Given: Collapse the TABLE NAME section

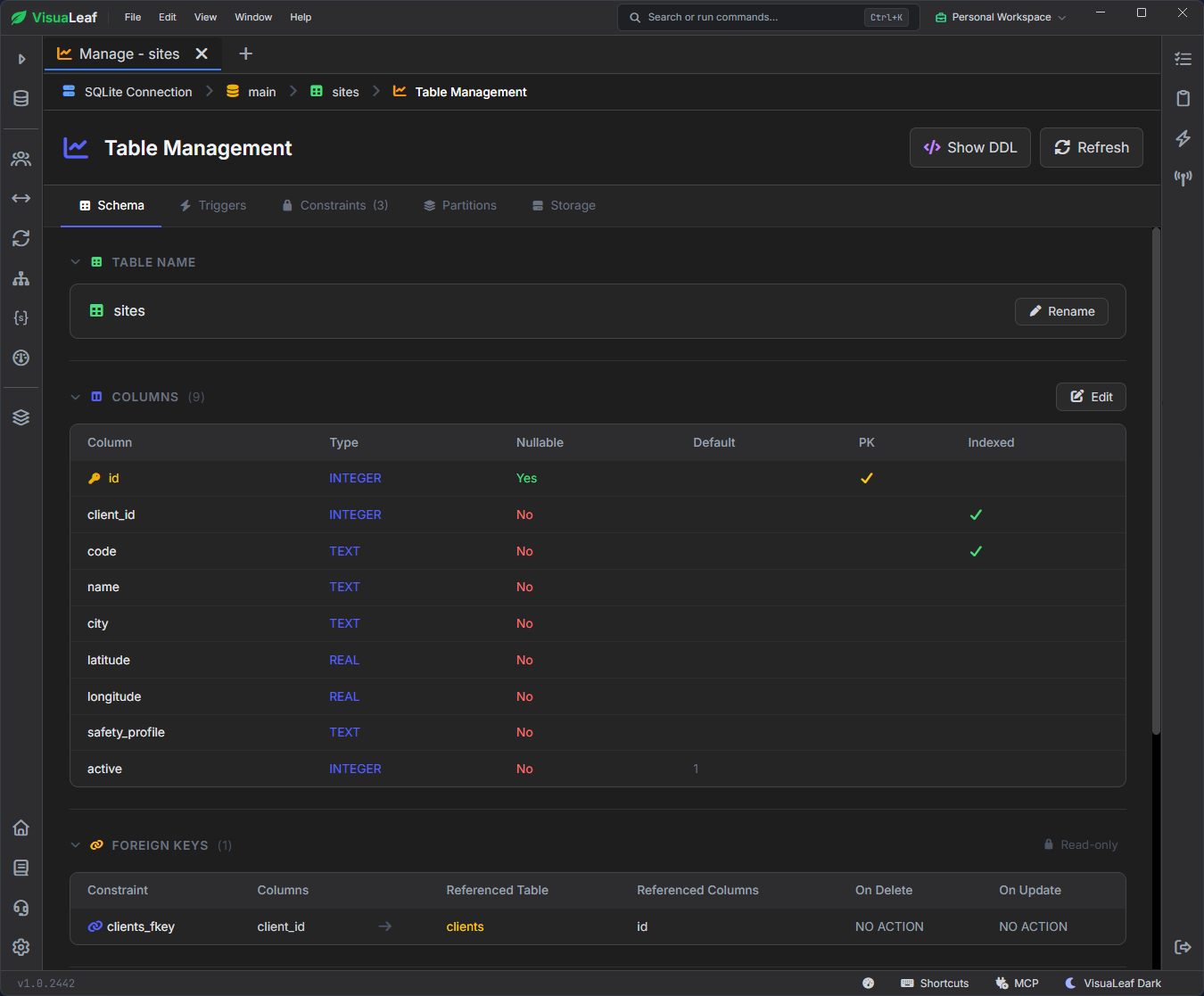Looking at the screenshot, I should [x=76, y=262].
